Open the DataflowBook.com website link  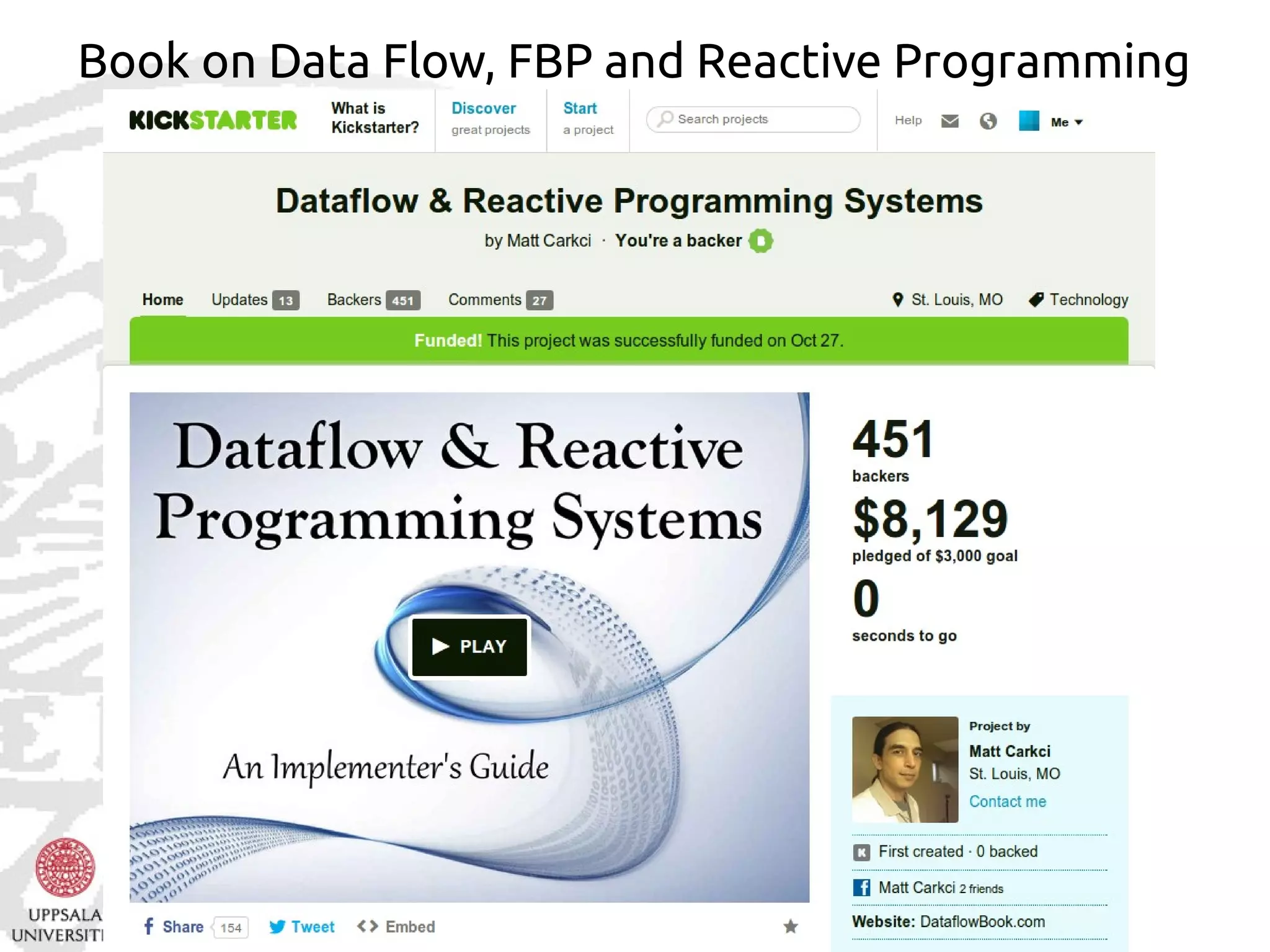pyautogui.click(x=982, y=922)
